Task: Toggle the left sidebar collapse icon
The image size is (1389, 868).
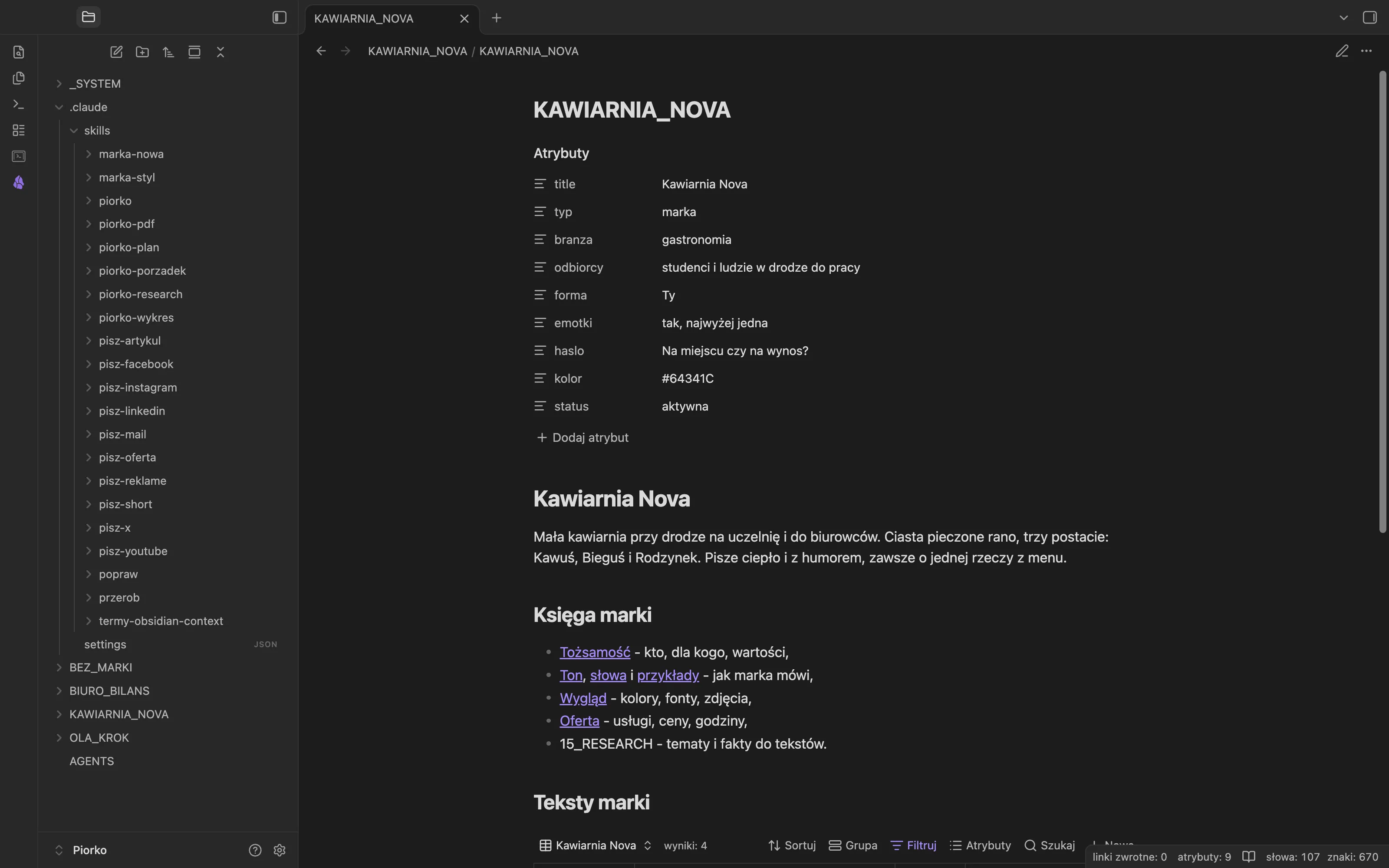Action: point(280,17)
